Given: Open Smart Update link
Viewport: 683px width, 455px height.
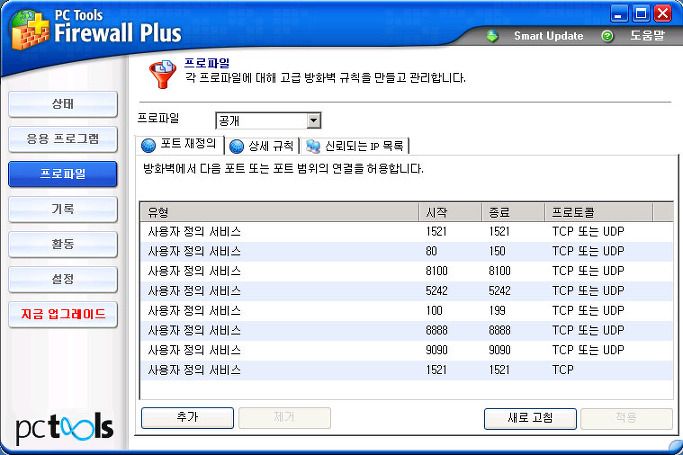Looking at the screenshot, I should pos(548,36).
